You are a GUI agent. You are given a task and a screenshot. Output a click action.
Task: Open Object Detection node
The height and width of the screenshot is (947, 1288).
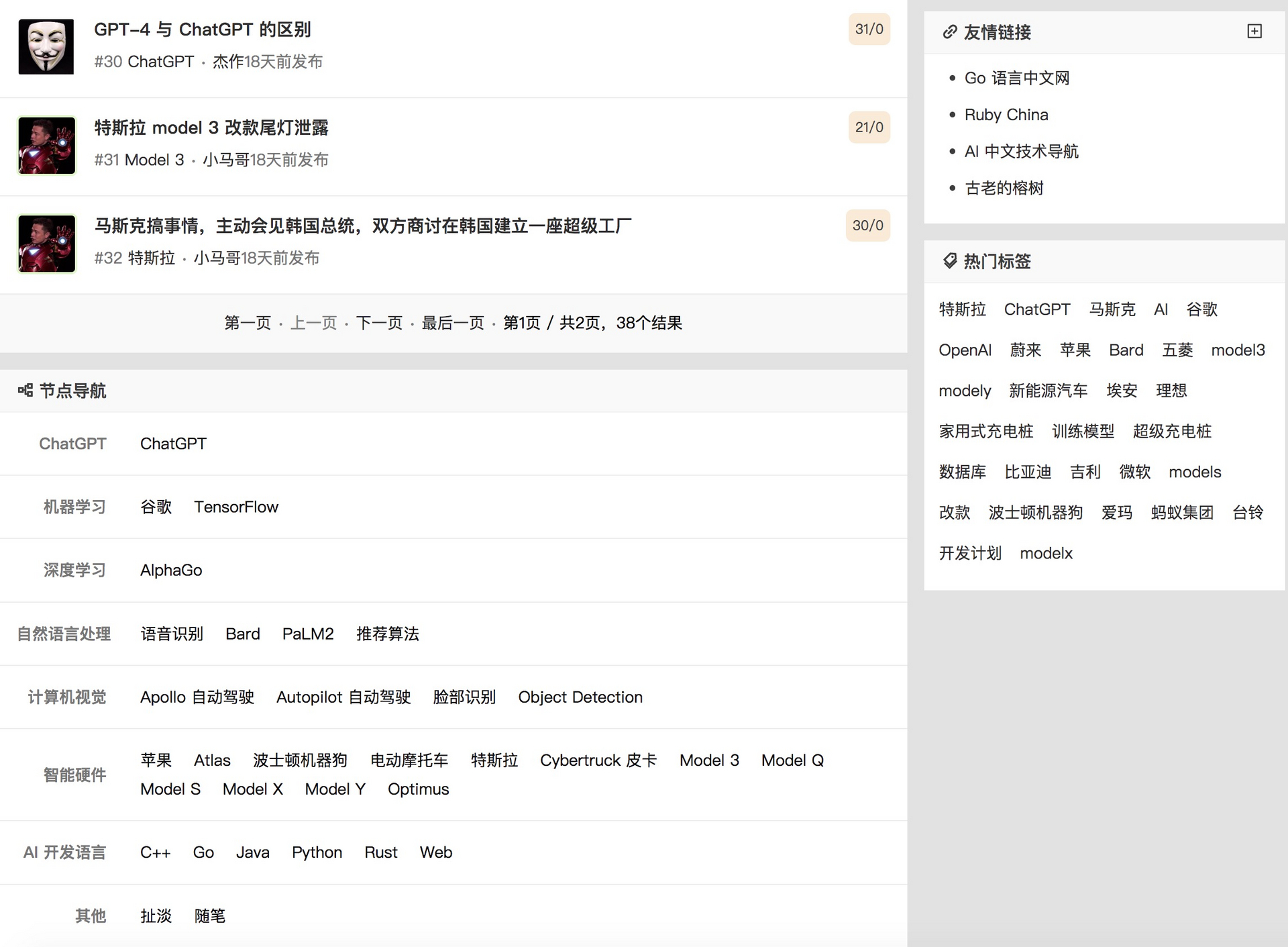[x=580, y=697]
